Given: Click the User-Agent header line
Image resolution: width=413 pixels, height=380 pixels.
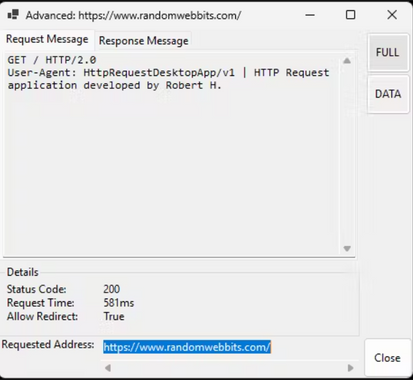Looking at the screenshot, I should click(168, 73).
